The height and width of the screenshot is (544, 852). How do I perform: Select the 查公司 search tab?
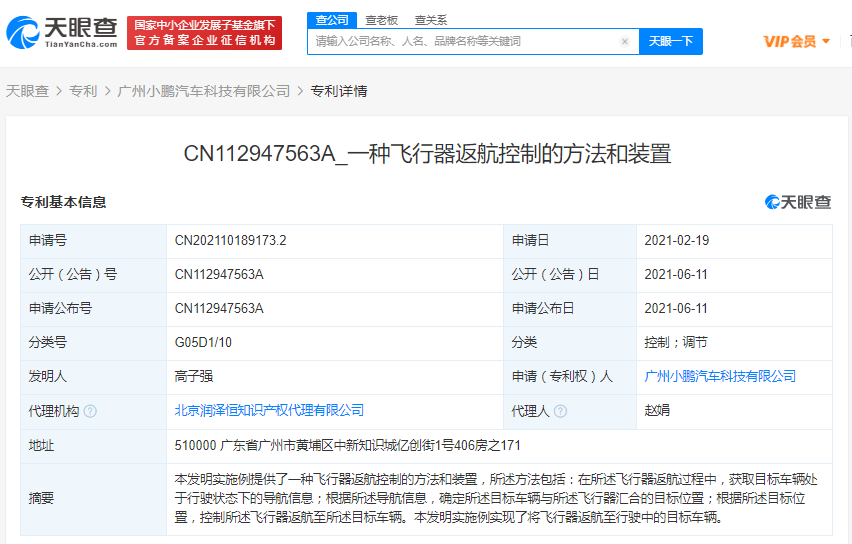tap(332, 20)
